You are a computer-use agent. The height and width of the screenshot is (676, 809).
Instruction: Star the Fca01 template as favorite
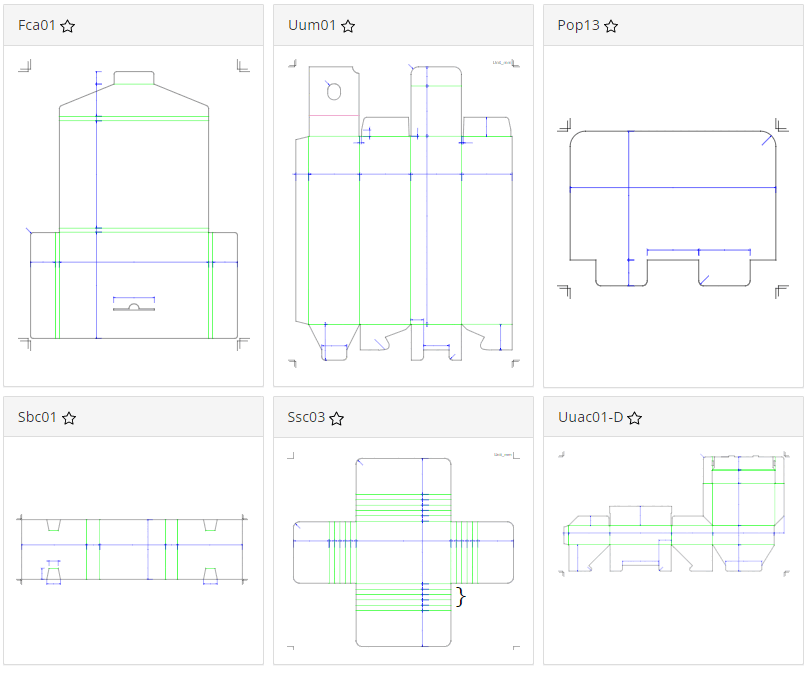(67, 26)
